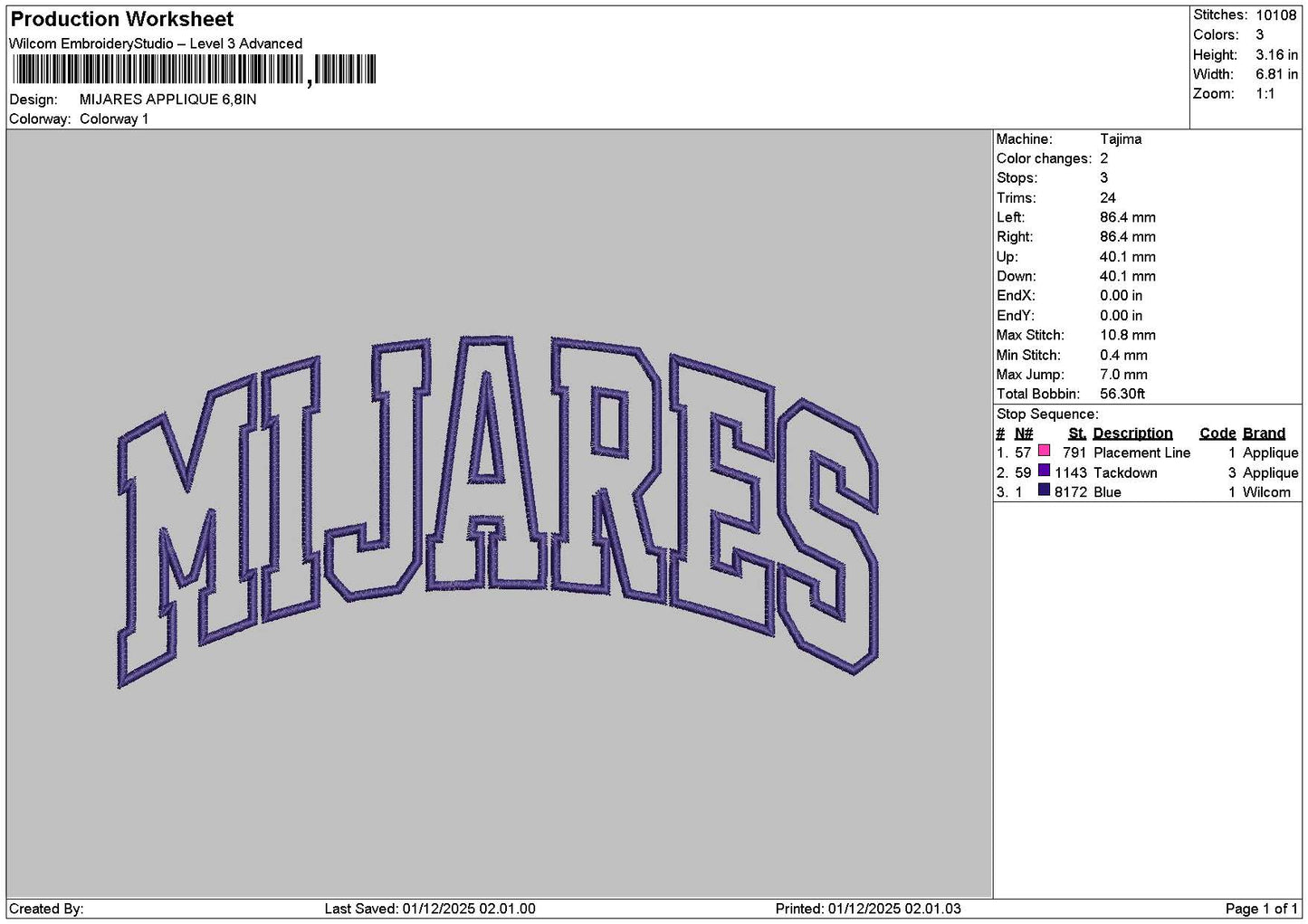The image size is (1308, 924).
Task: Click the Stop Sequence heading
Action: click(x=1047, y=414)
